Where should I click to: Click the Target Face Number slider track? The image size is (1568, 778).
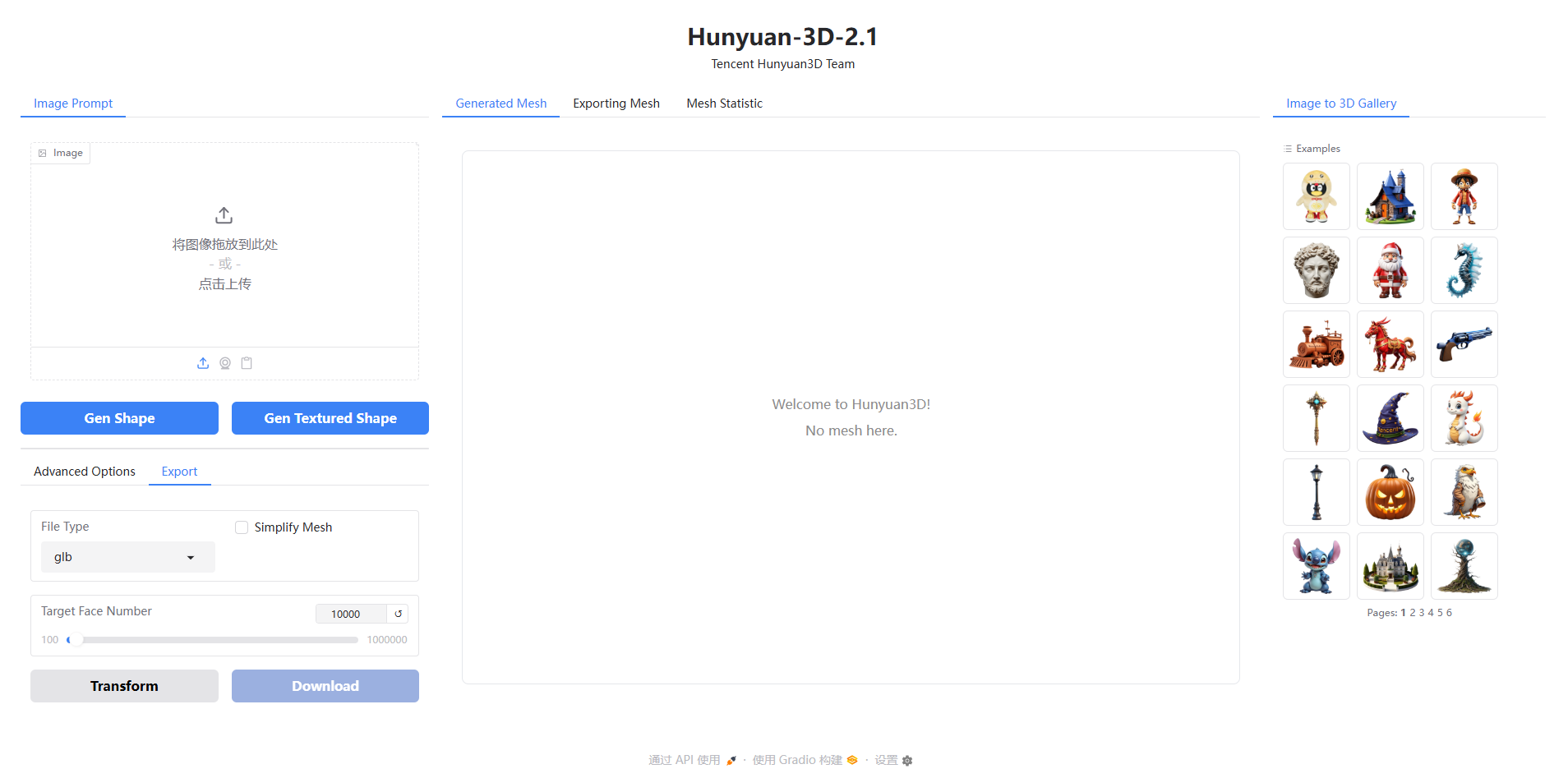click(213, 640)
